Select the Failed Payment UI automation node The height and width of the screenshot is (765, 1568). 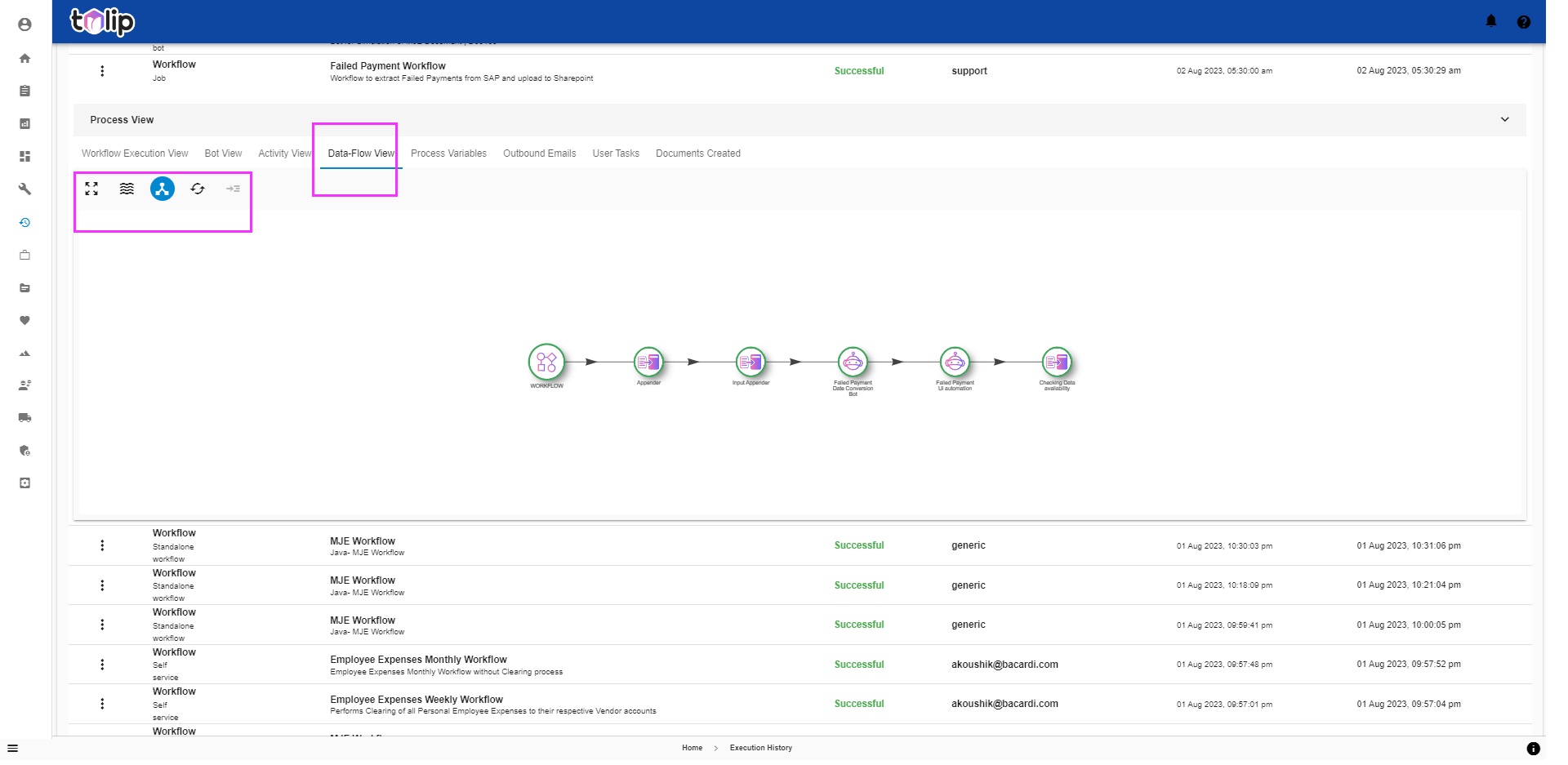(955, 361)
